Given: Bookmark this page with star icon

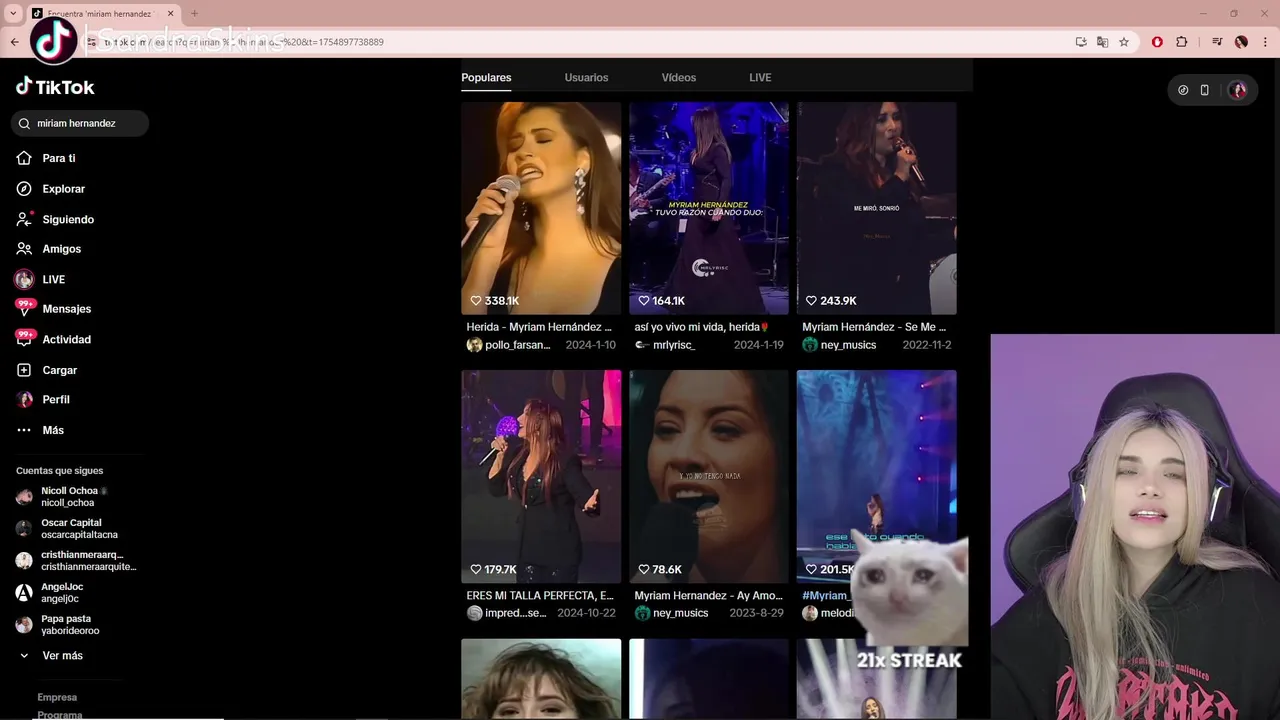Looking at the screenshot, I should click(x=1124, y=42).
